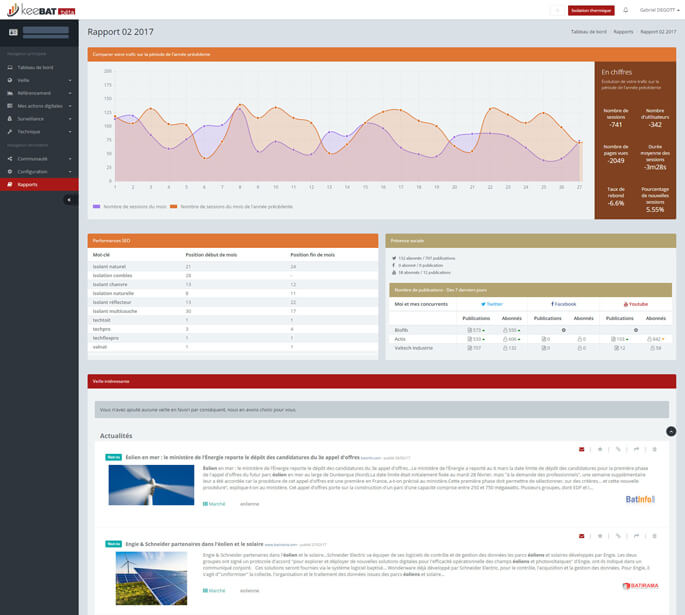Open the small box left of Isolation thermique
Viewport: 685px width, 615px height.
coord(557,10)
